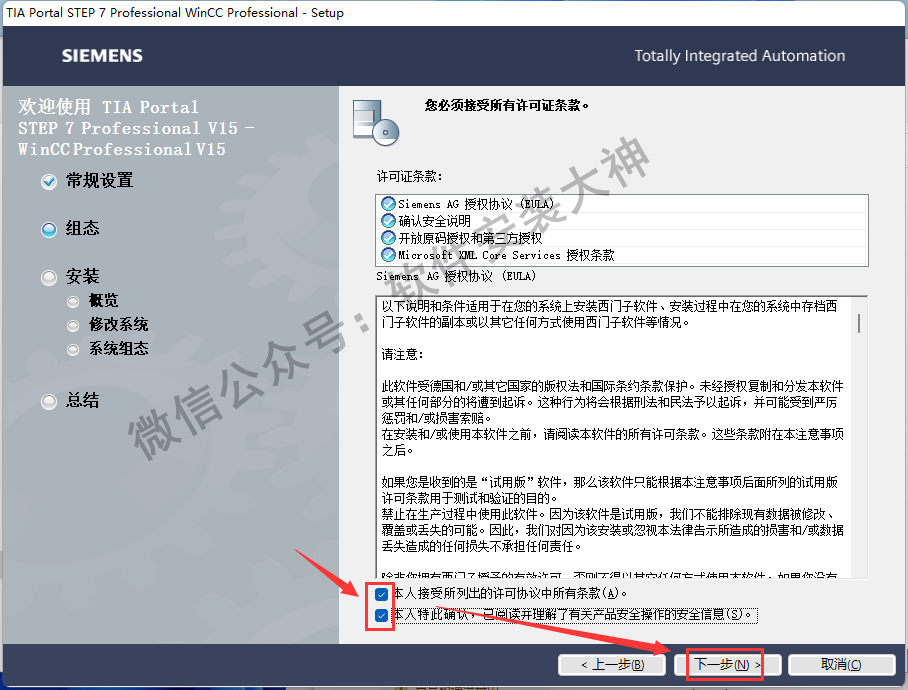908x690 pixels.
Task: Click grey indicator next to 系统组态
Action: pyautogui.click(x=73, y=350)
